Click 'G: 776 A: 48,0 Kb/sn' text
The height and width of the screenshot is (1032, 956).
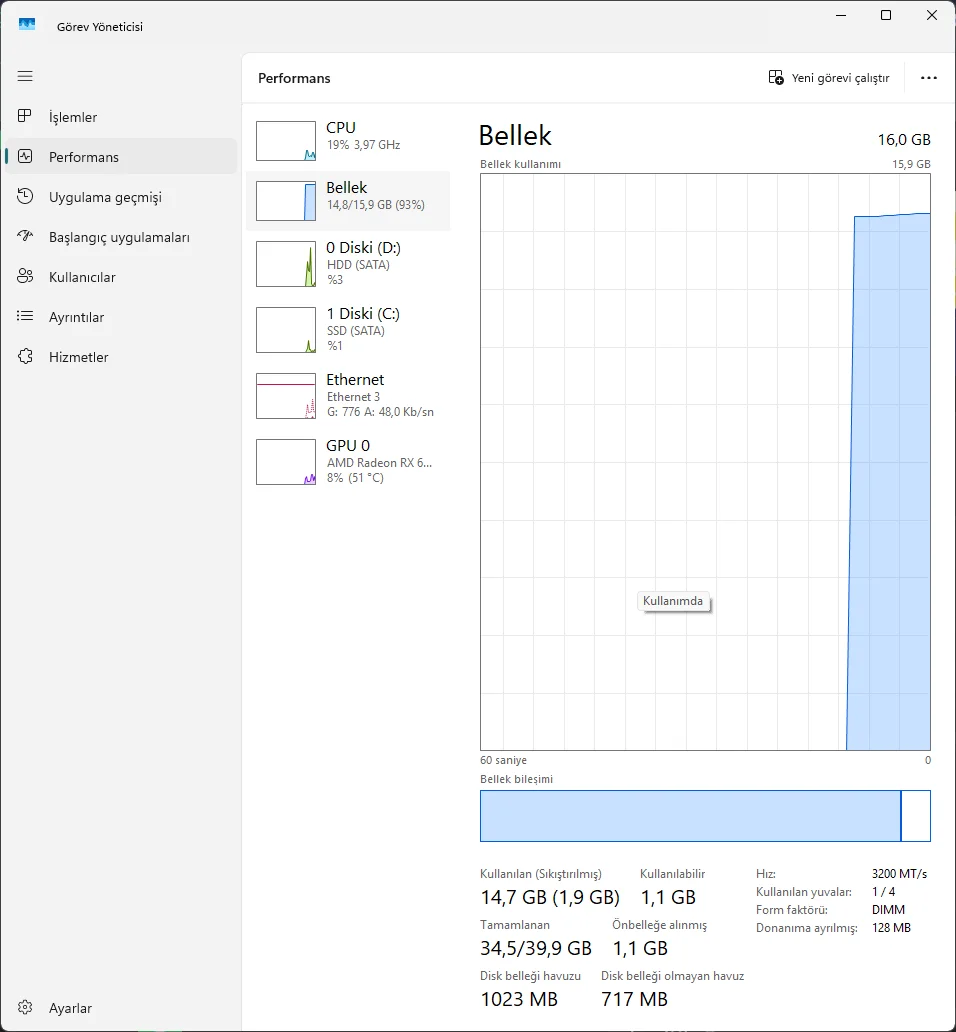[x=380, y=412]
